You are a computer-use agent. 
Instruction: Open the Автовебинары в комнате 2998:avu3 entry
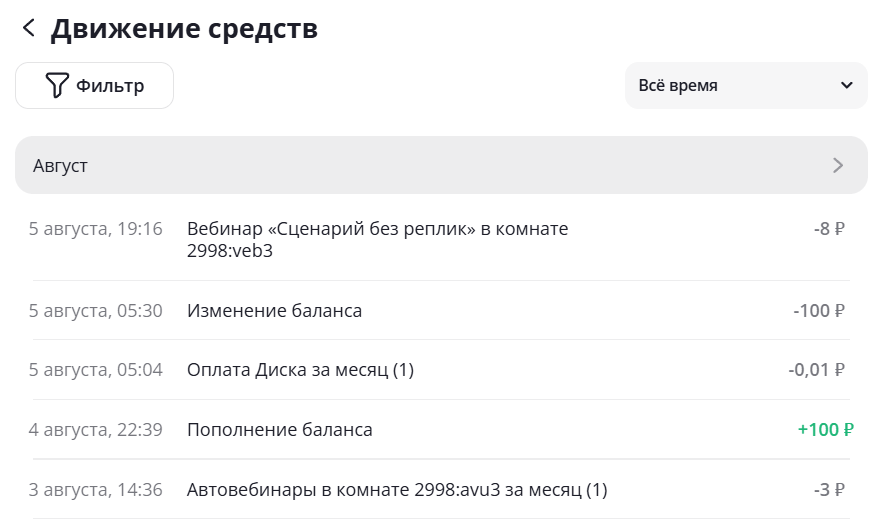(397, 490)
